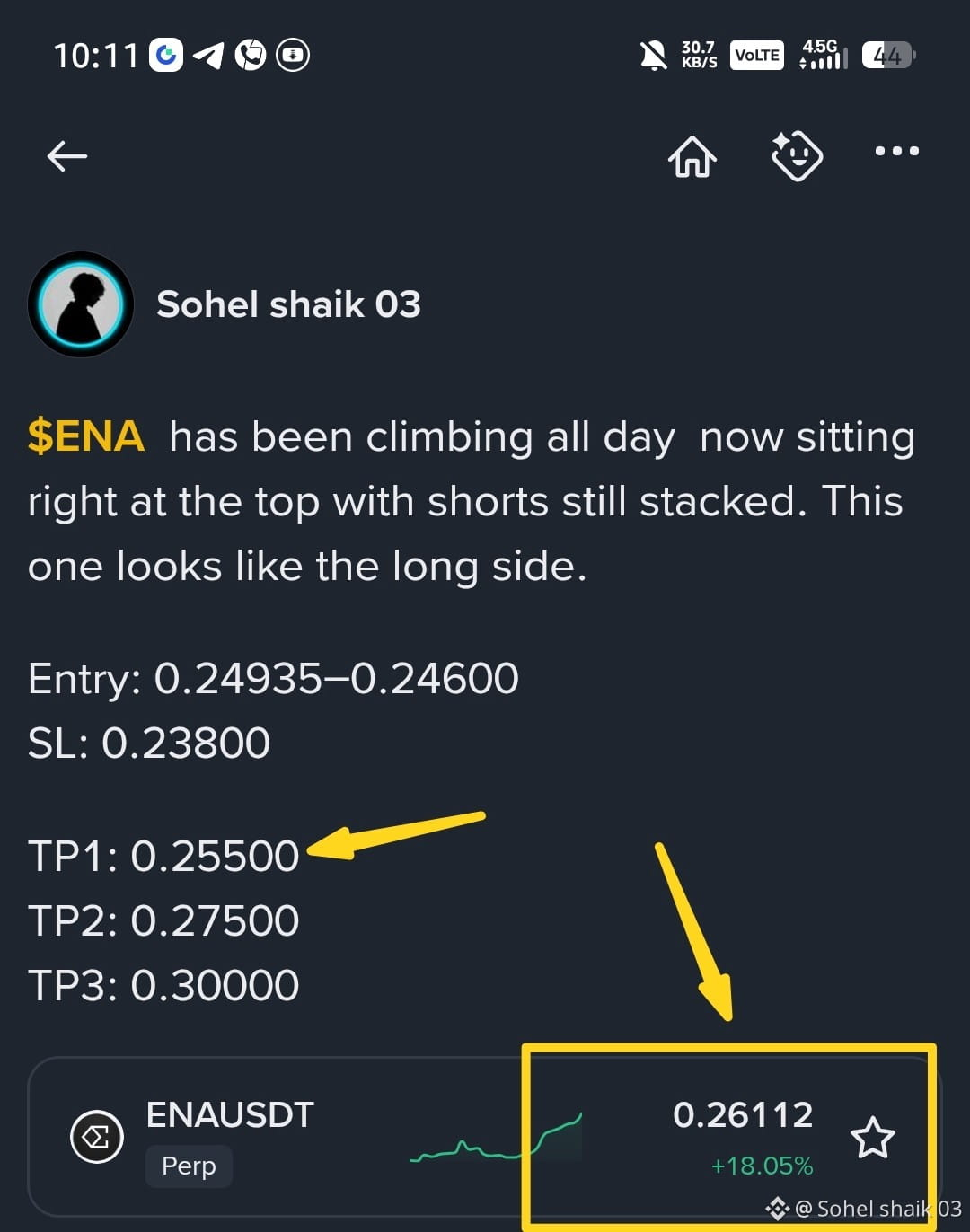Tap the ENAUSDT pair name
Viewport: 970px width, 1232px height.
coord(230,1114)
